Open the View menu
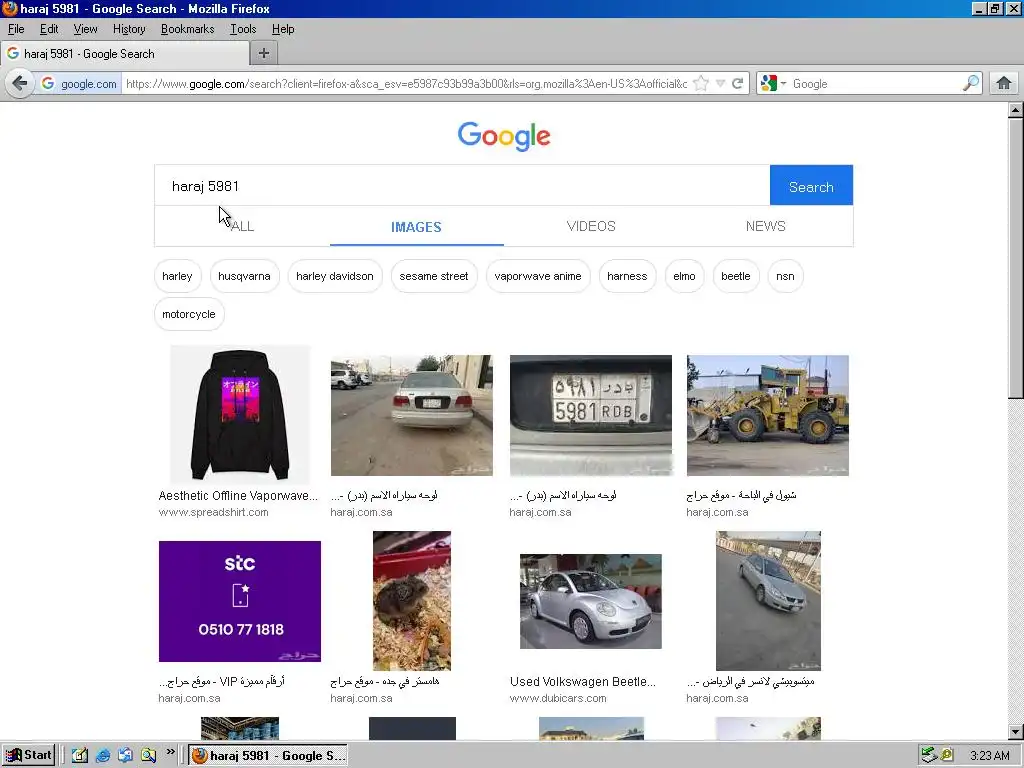This screenshot has height=768, width=1024. point(85,29)
